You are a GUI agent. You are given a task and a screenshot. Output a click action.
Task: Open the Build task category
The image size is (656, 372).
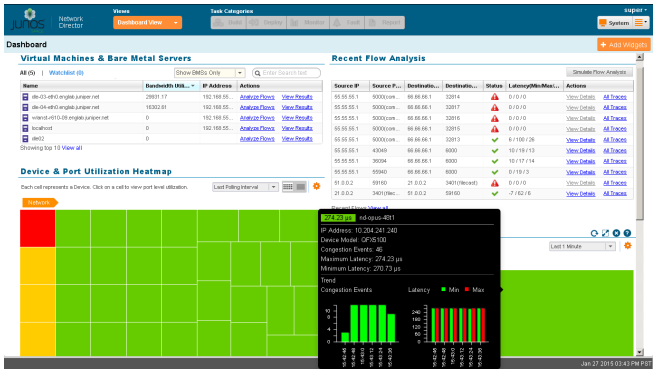(228, 23)
